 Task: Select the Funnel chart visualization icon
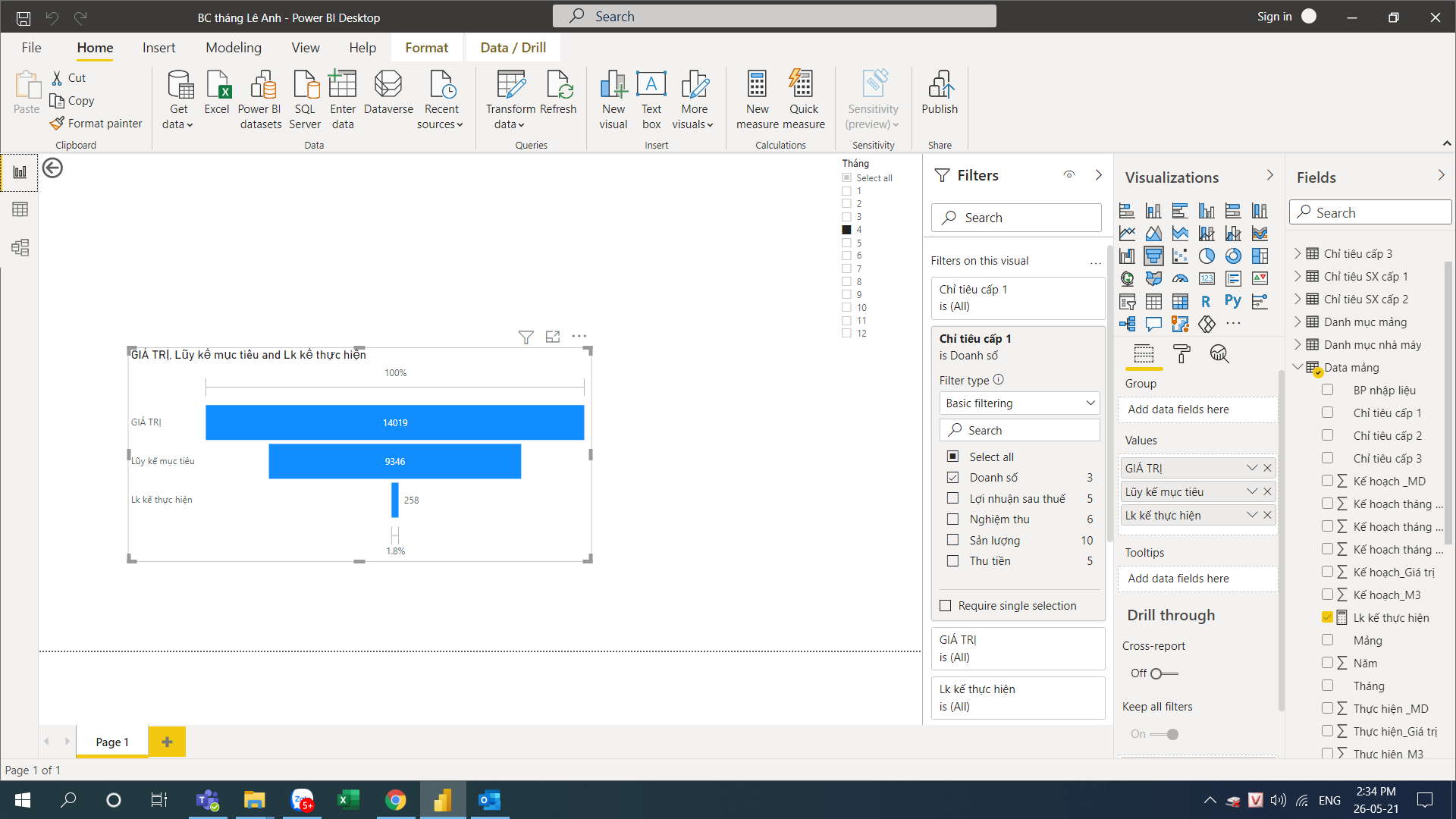click(x=1153, y=256)
